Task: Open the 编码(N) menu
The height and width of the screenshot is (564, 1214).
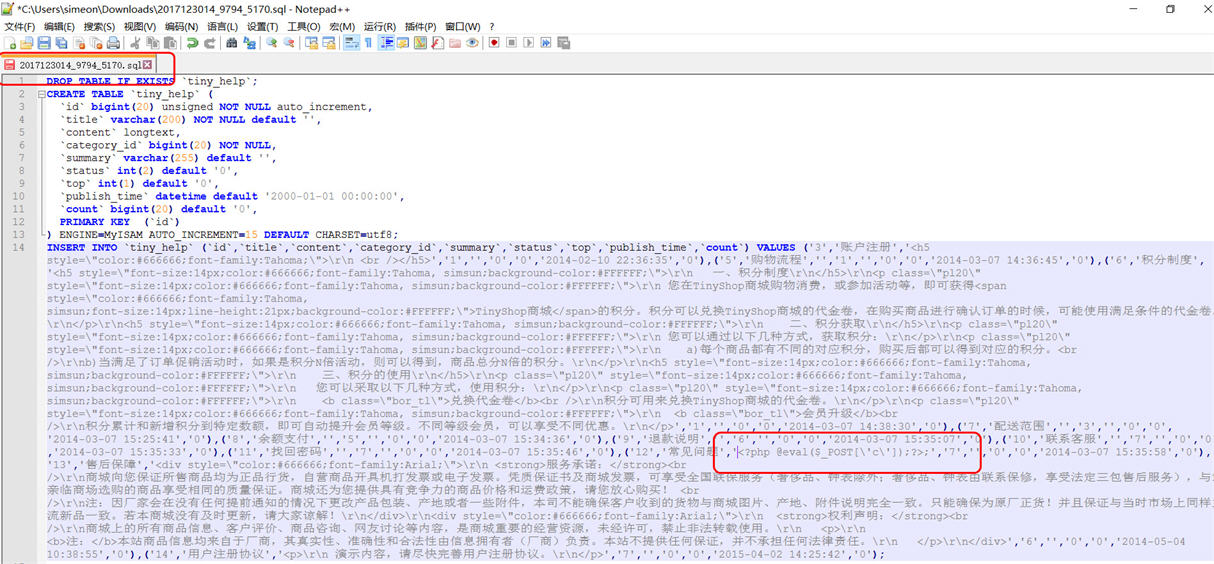Action: [x=181, y=26]
